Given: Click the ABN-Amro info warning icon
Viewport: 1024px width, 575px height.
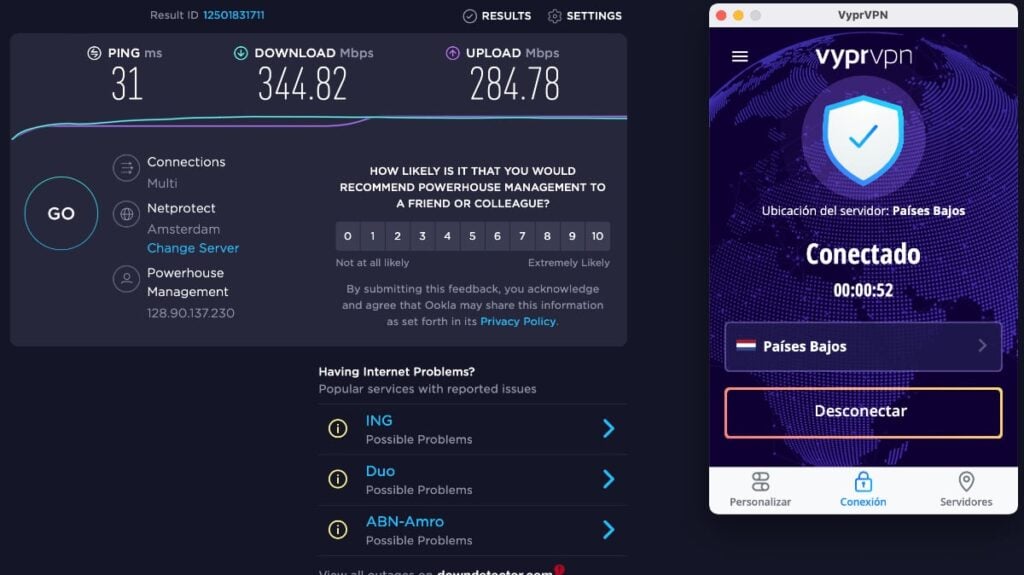Looking at the screenshot, I should (338, 529).
